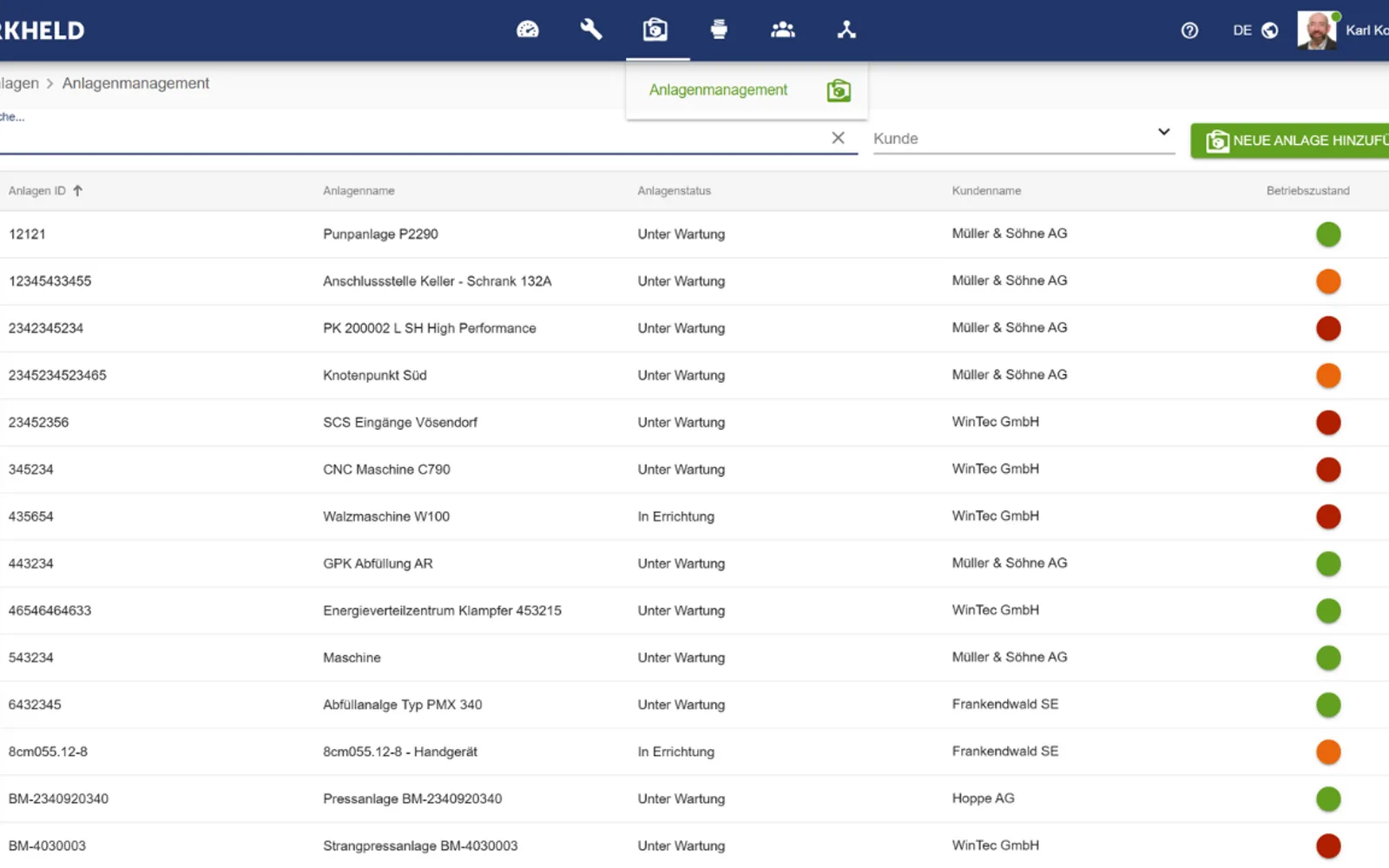Open the help question mark icon

1189,30
